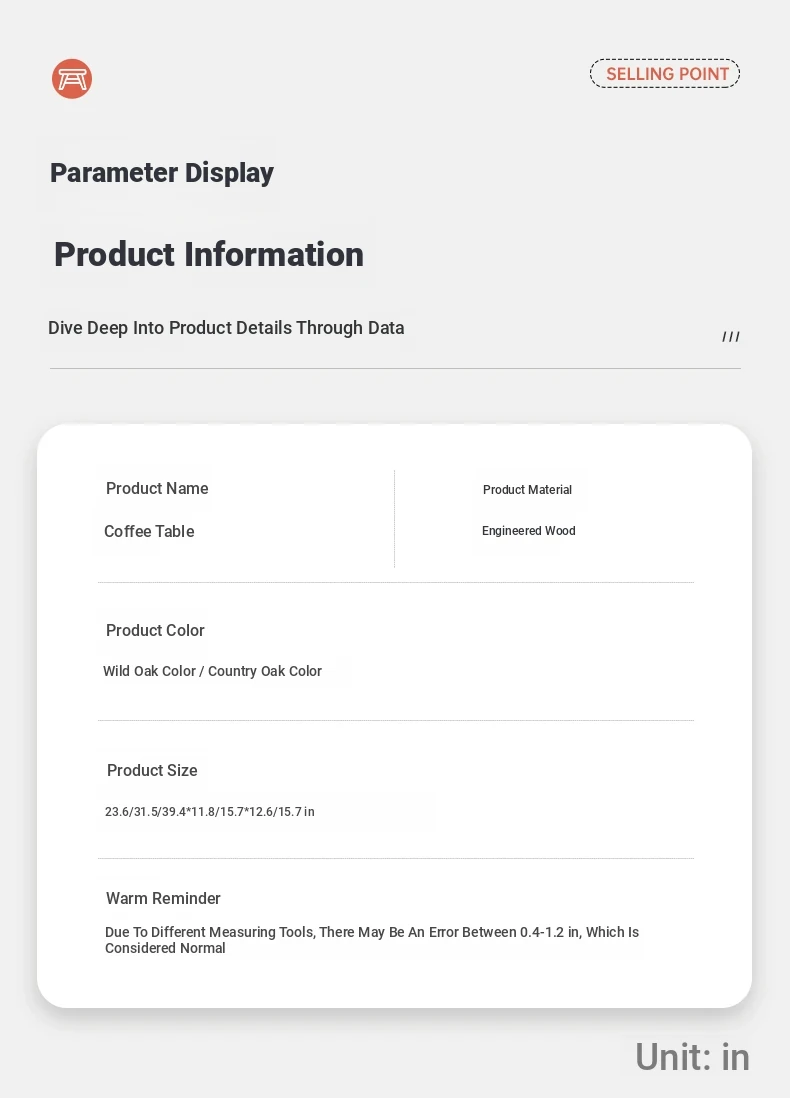
Task: Click the Engineered Wood value
Action: pyautogui.click(x=528, y=531)
